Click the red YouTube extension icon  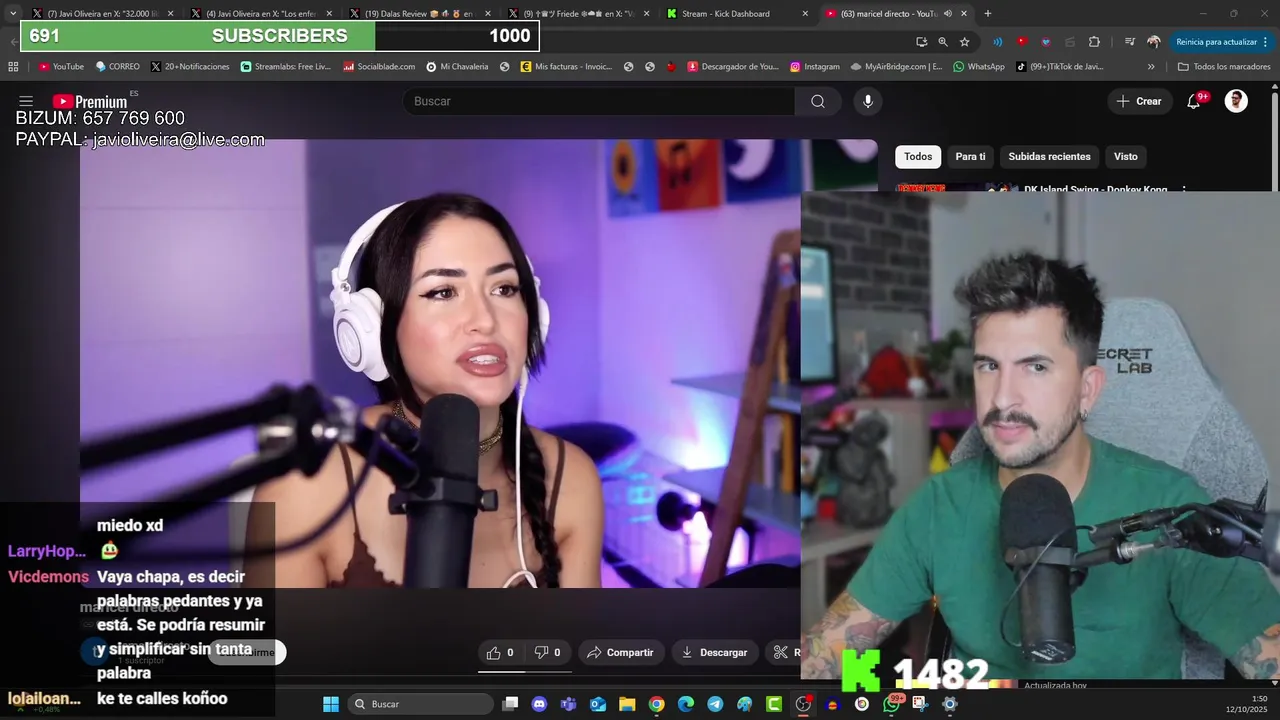click(x=1021, y=42)
